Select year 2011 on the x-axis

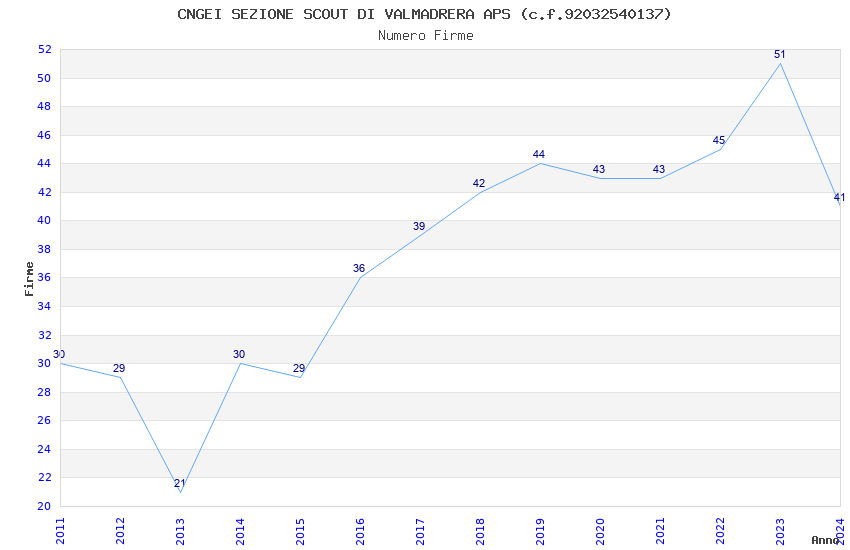coord(60,531)
